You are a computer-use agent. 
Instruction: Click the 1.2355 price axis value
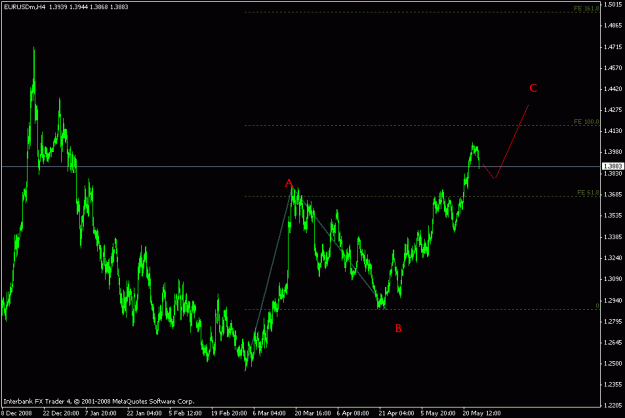click(613, 385)
